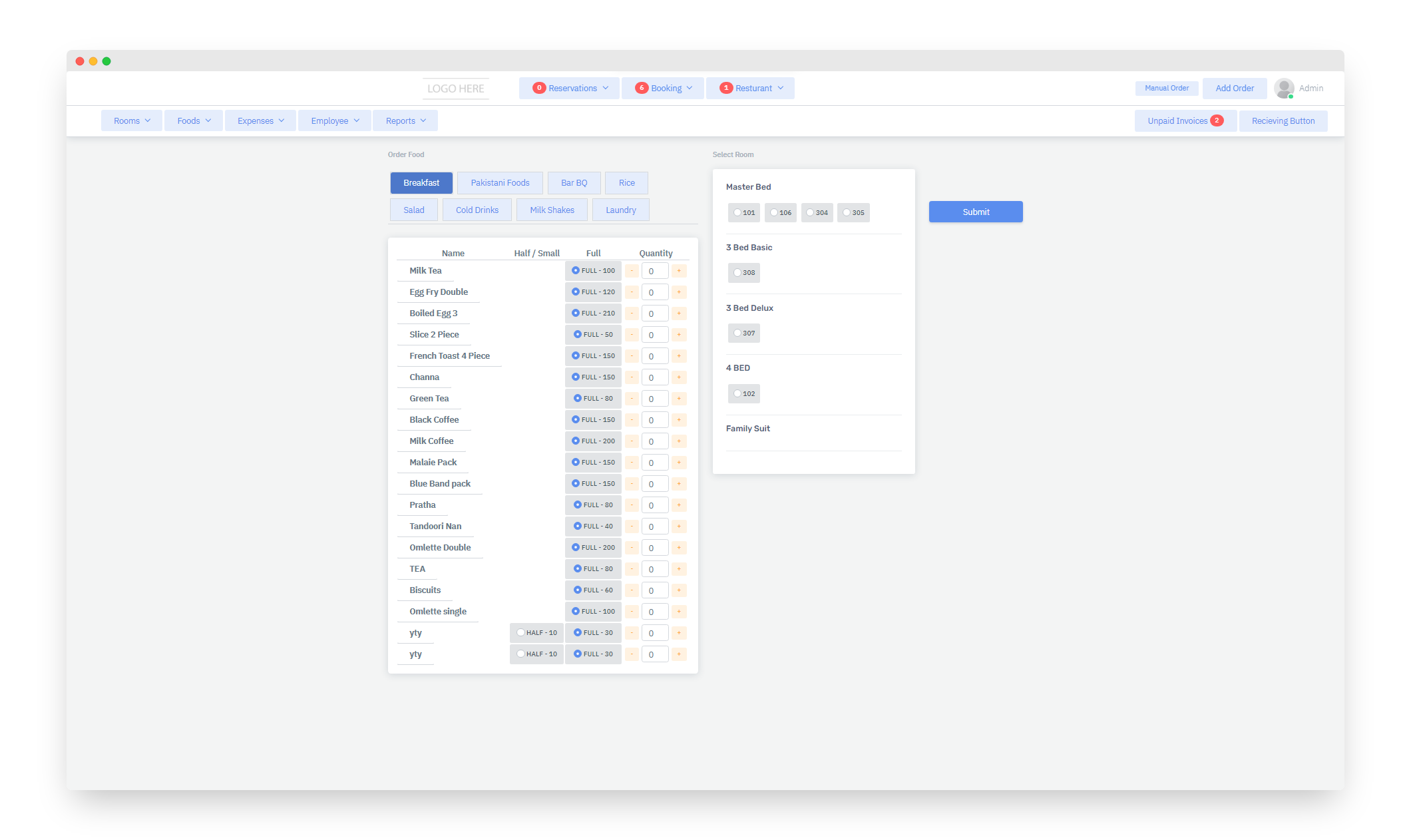Image resolution: width=1411 pixels, height=840 pixels.
Task: Increase quantity of French Toast 4 Piece
Action: [x=679, y=356]
